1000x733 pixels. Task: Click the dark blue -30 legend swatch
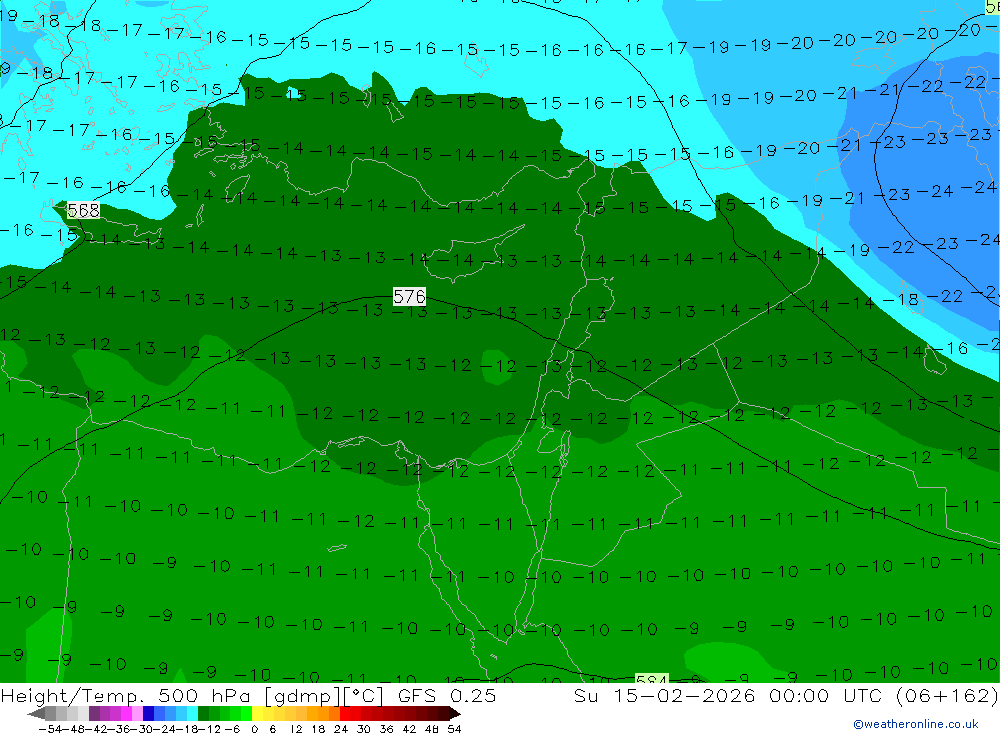click(149, 713)
